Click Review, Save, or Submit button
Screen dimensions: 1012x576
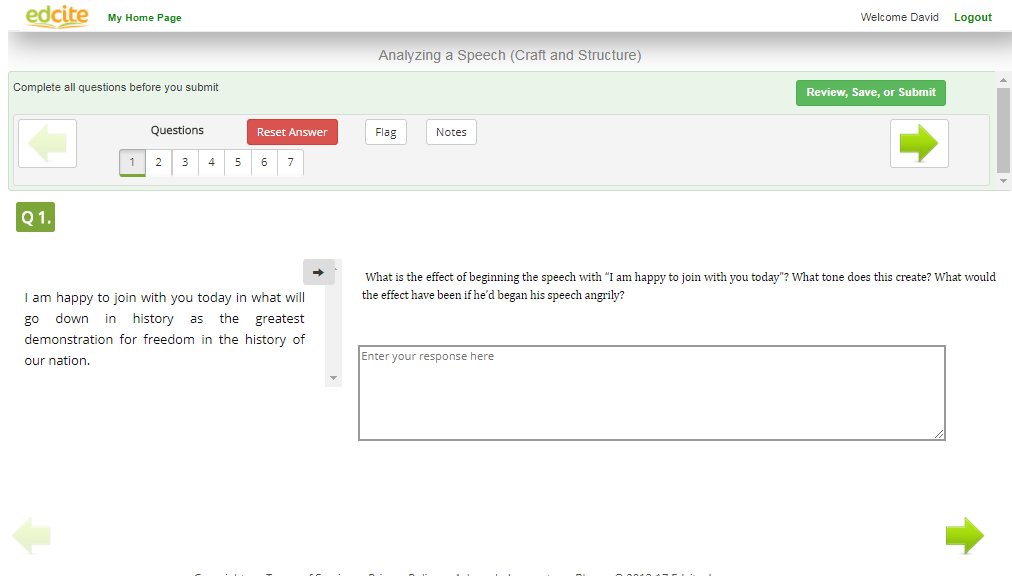(x=871, y=92)
